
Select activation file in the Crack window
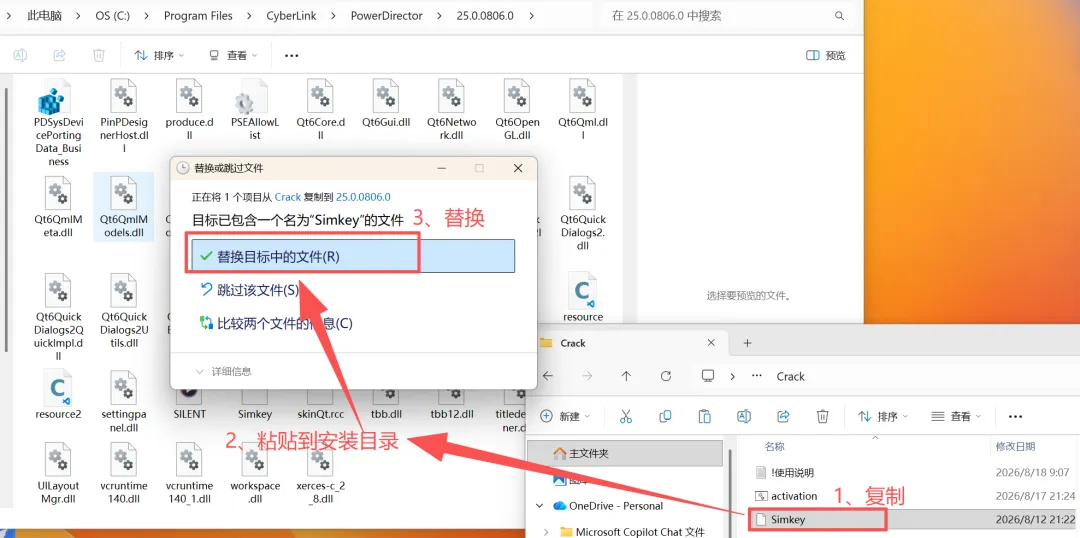[787, 496]
